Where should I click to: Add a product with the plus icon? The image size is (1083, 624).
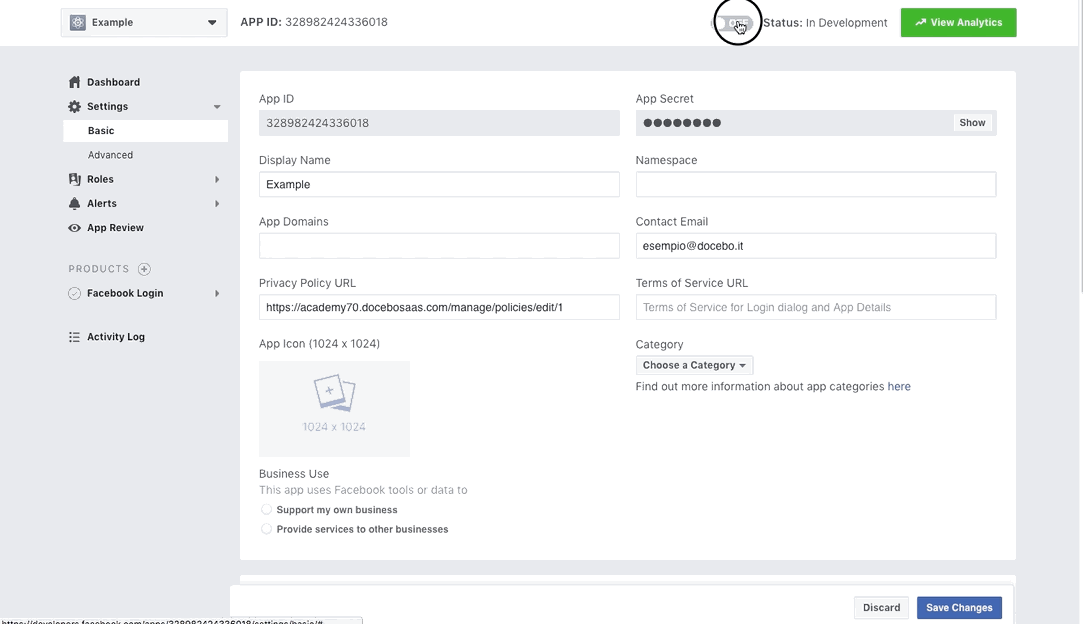pyautogui.click(x=144, y=269)
